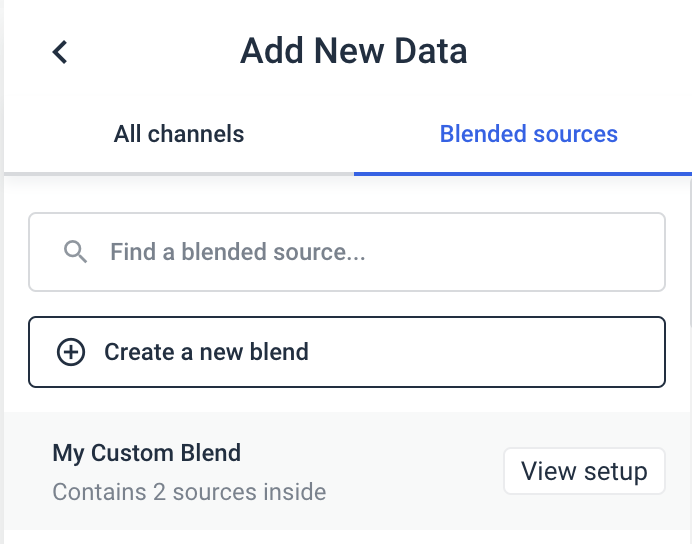Select the My Custom Blend entry
The width and height of the screenshot is (692, 544).
click(x=146, y=453)
